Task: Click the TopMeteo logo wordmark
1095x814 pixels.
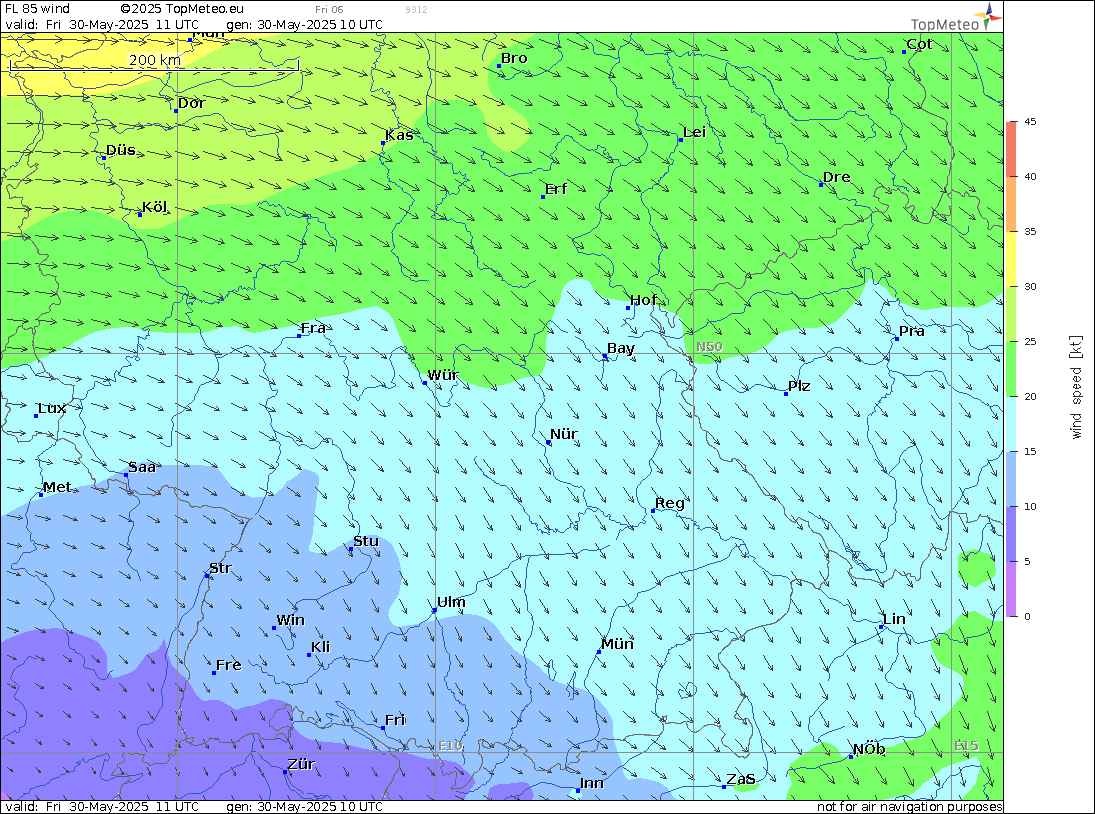Action: coord(945,24)
